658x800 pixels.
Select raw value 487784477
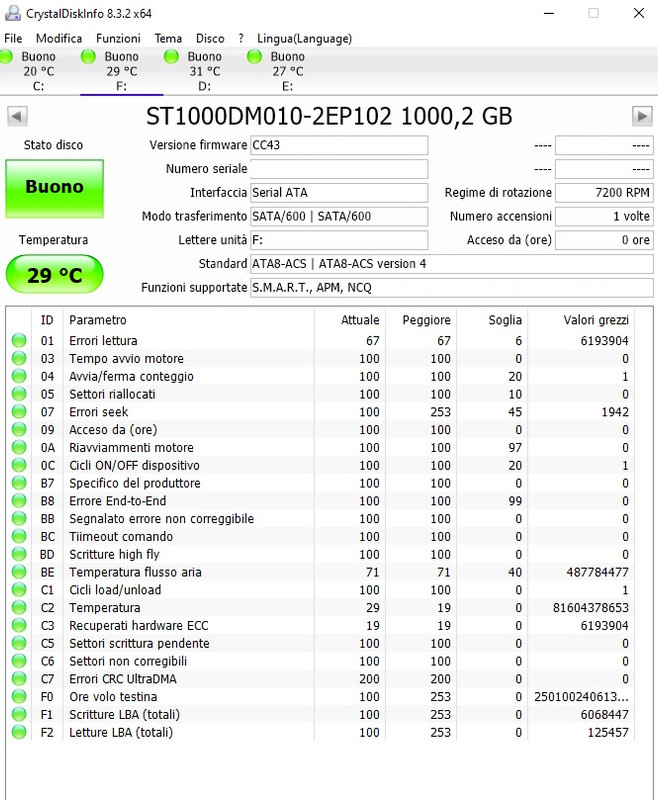click(597, 572)
